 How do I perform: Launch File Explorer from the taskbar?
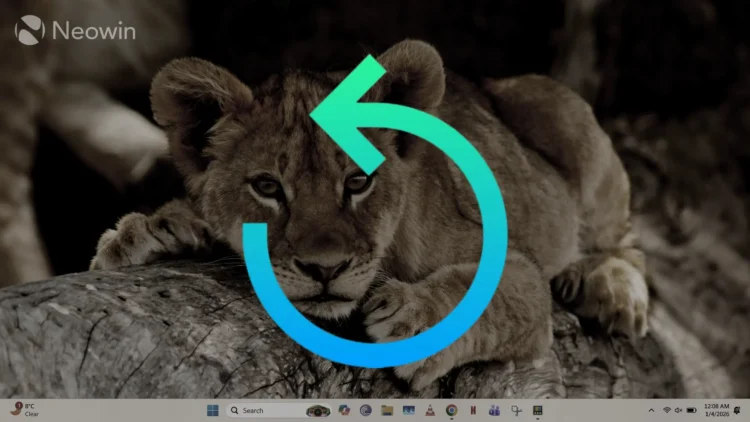pos(386,410)
